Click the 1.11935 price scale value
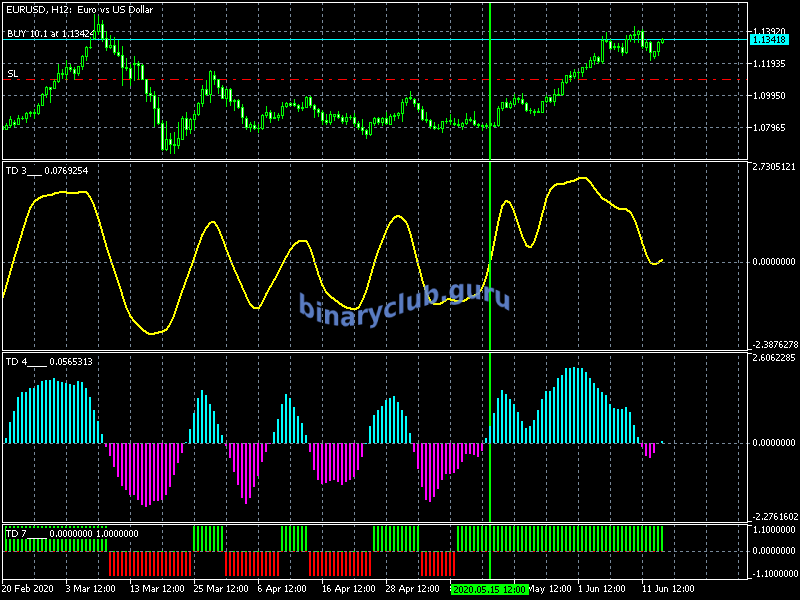800x600 pixels. pos(771,64)
